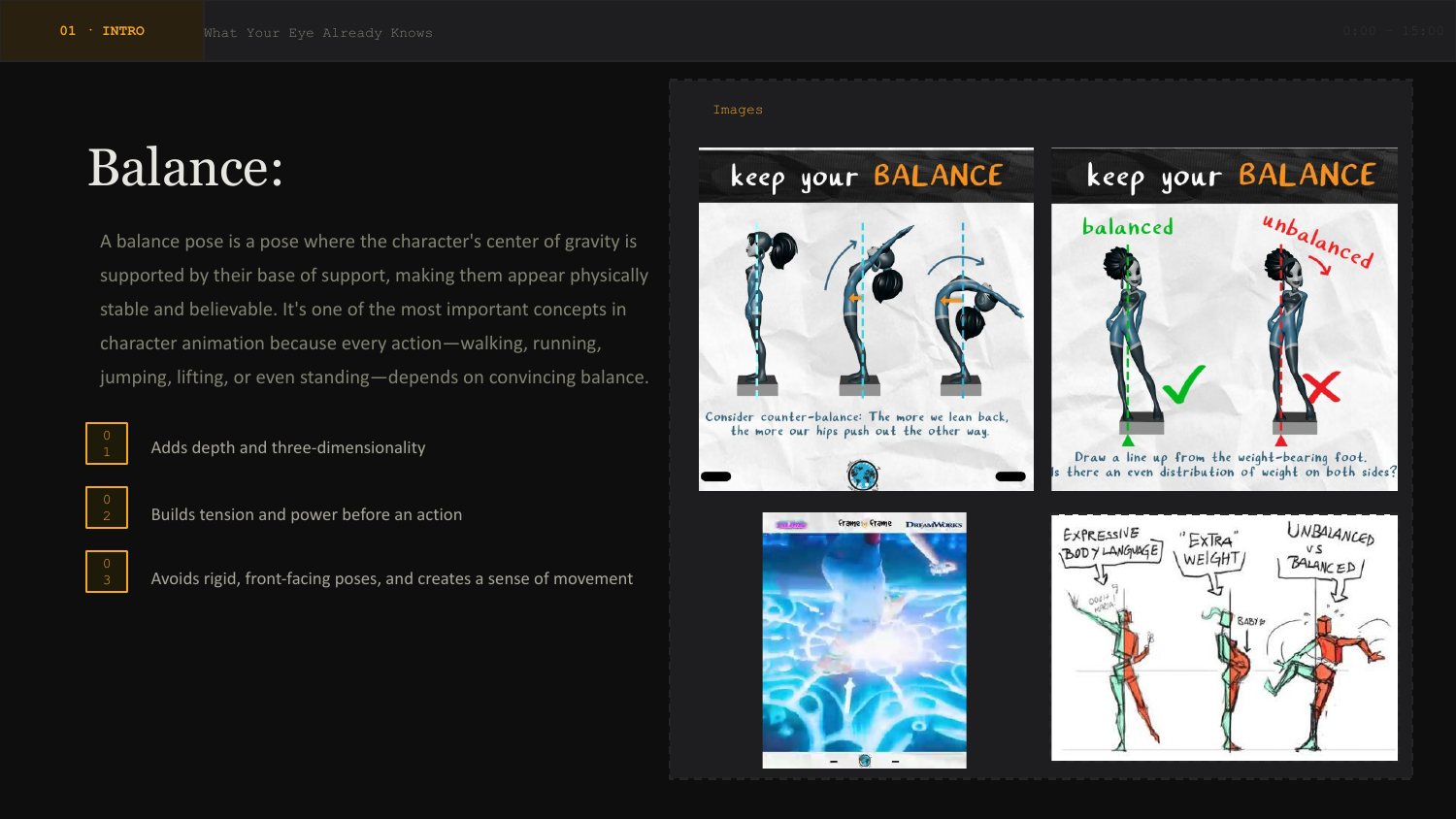1456x819 pixels.
Task: Click the globe logo in counter-balance image
Action: pos(862,475)
